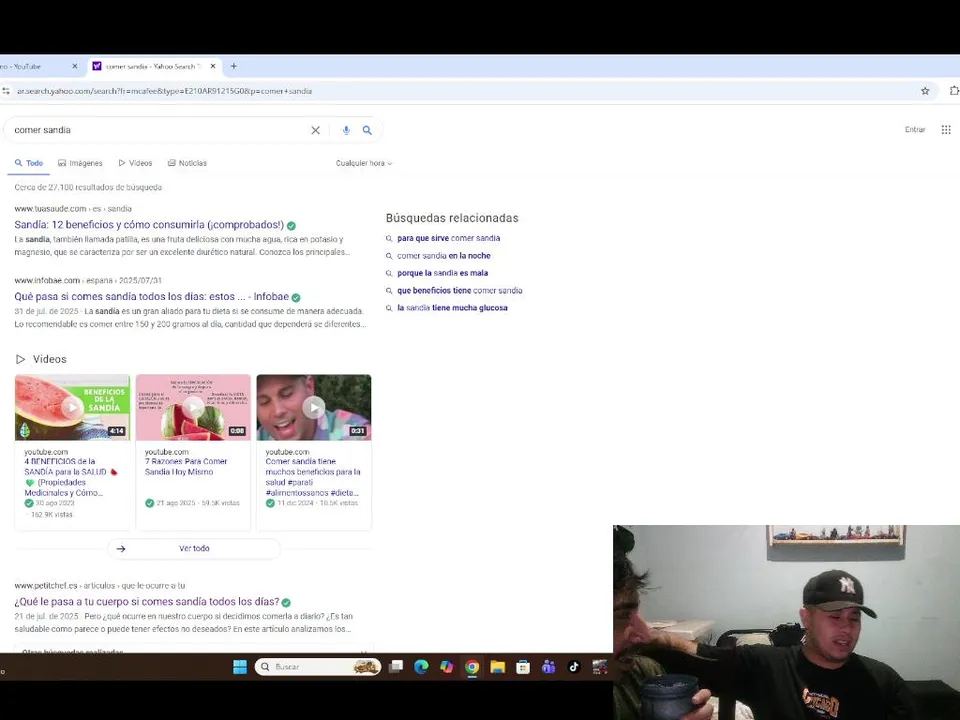The image size is (960, 720).
Task: Close the YouTube tab
Action: [x=75, y=66]
